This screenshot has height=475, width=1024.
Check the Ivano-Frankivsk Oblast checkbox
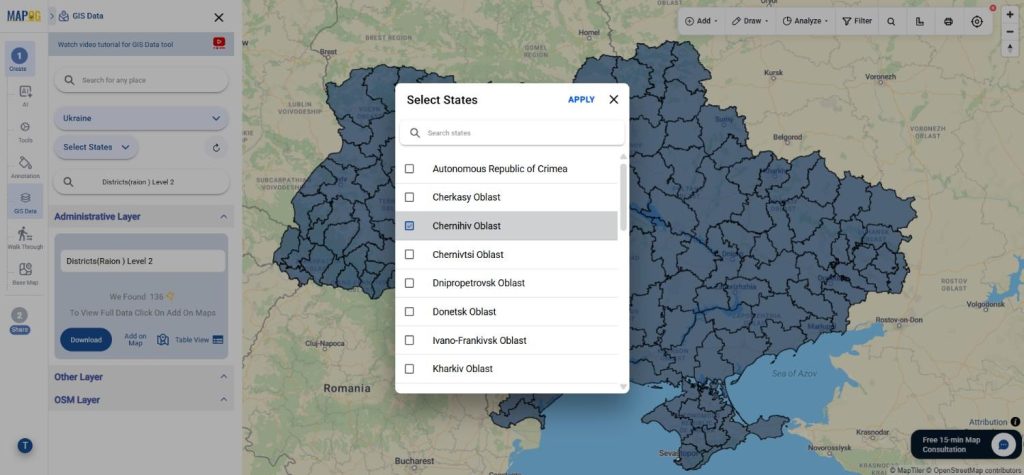(x=409, y=340)
